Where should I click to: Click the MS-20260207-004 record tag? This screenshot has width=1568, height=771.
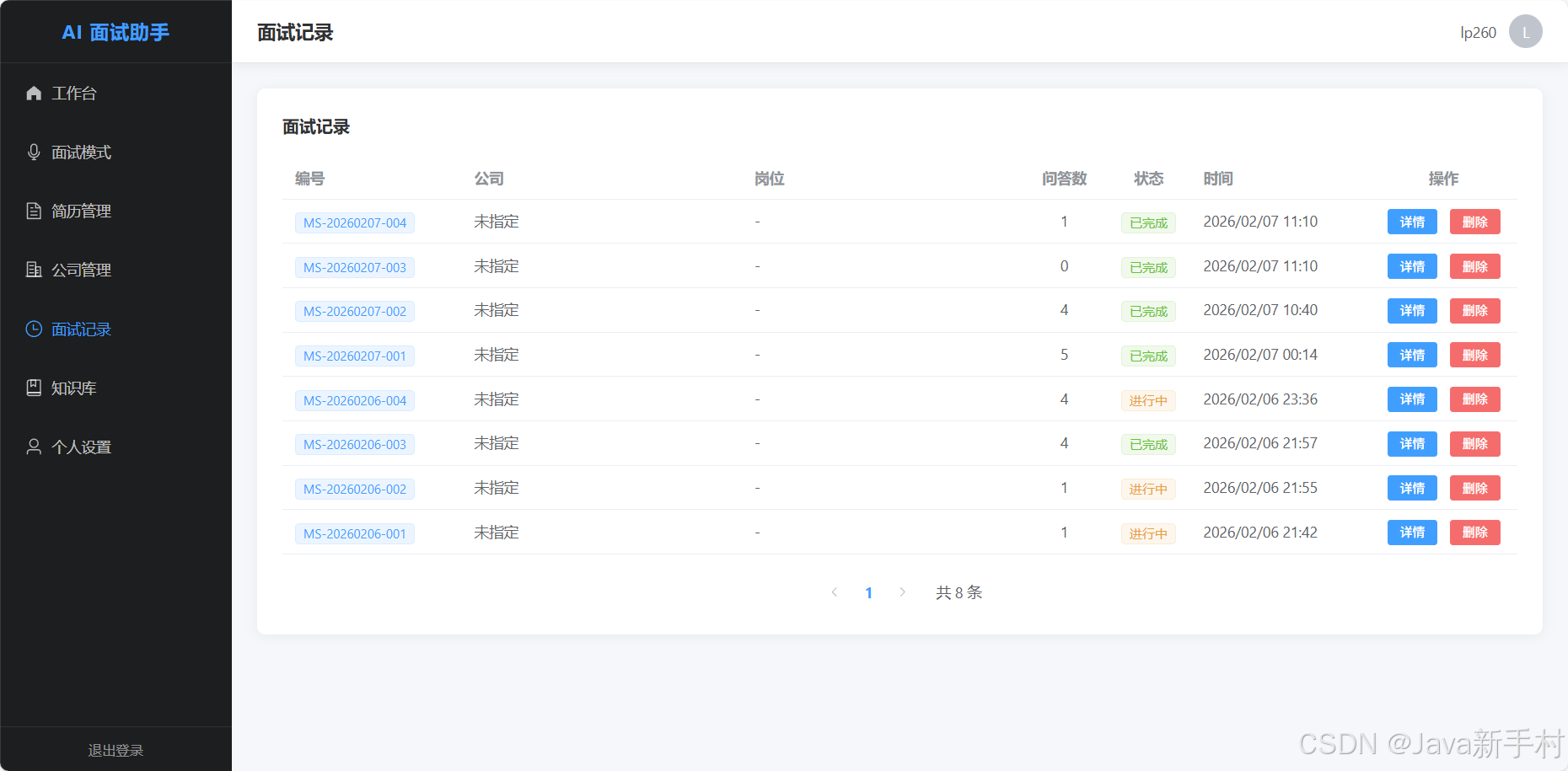(x=355, y=222)
